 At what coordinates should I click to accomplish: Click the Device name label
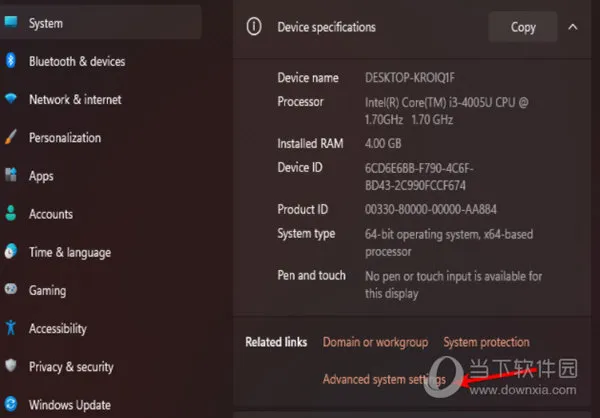(x=308, y=78)
